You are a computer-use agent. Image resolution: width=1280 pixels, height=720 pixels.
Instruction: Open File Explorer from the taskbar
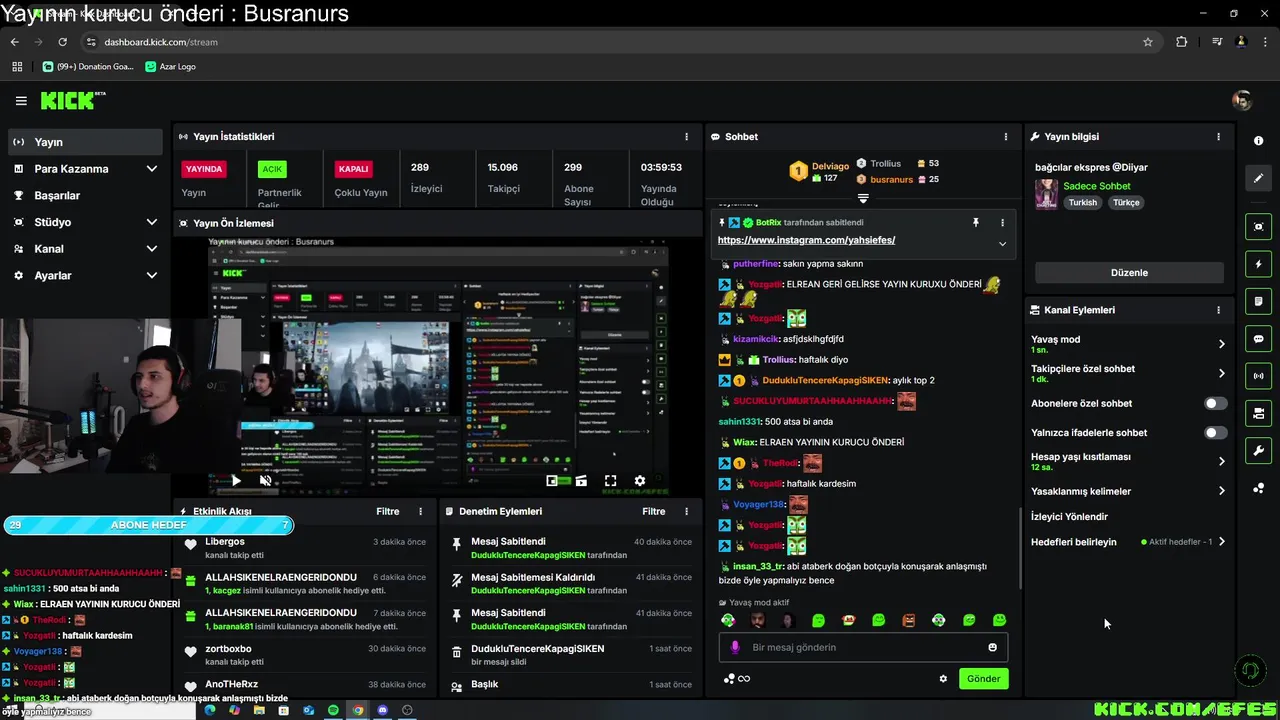(259, 710)
